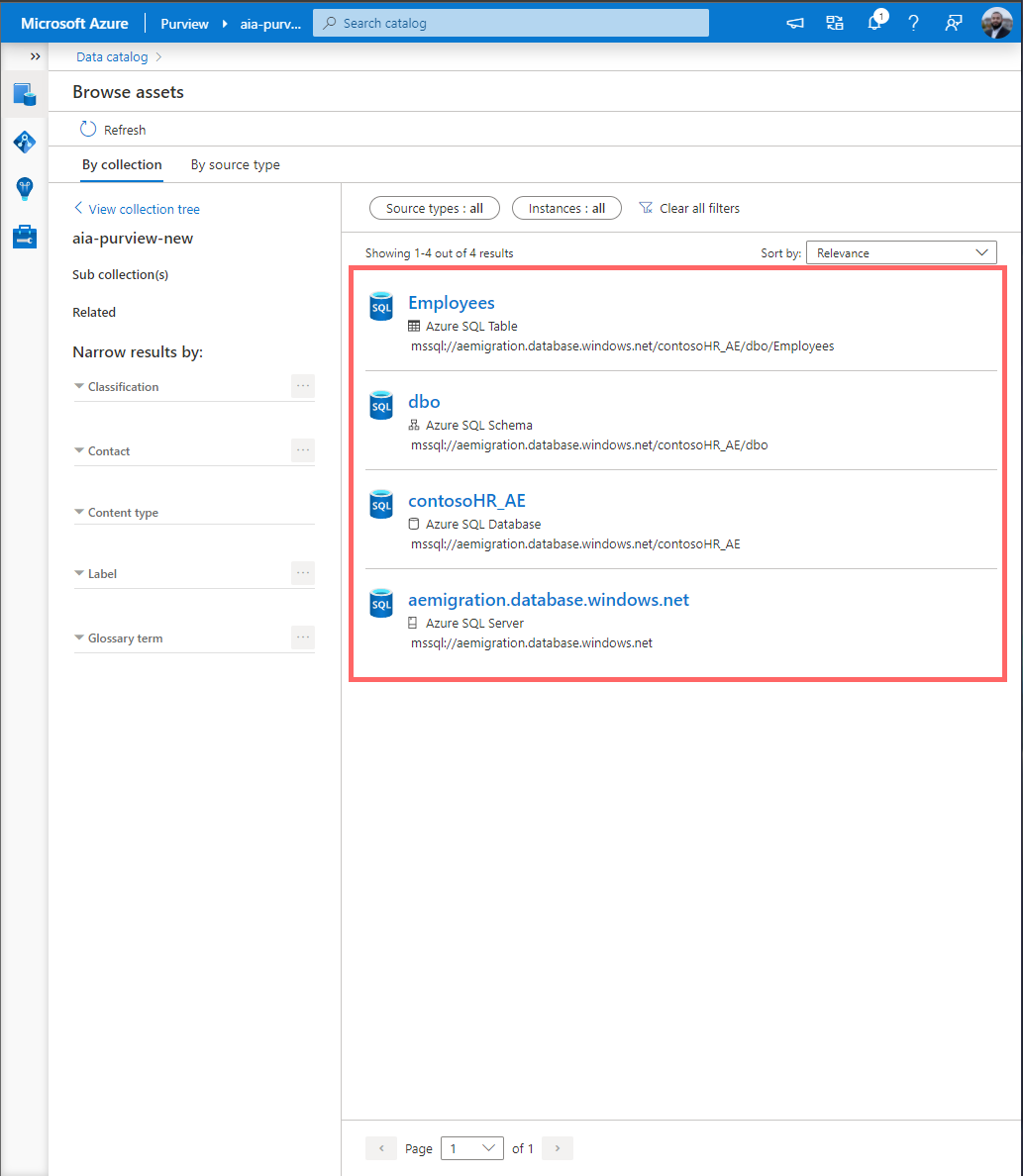The height and width of the screenshot is (1176, 1023).
Task: Click the aia-purview-new collection name
Action: point(133,239)
